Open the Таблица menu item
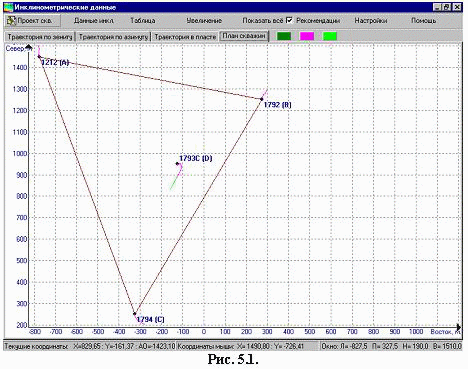 tap(143, 21)
